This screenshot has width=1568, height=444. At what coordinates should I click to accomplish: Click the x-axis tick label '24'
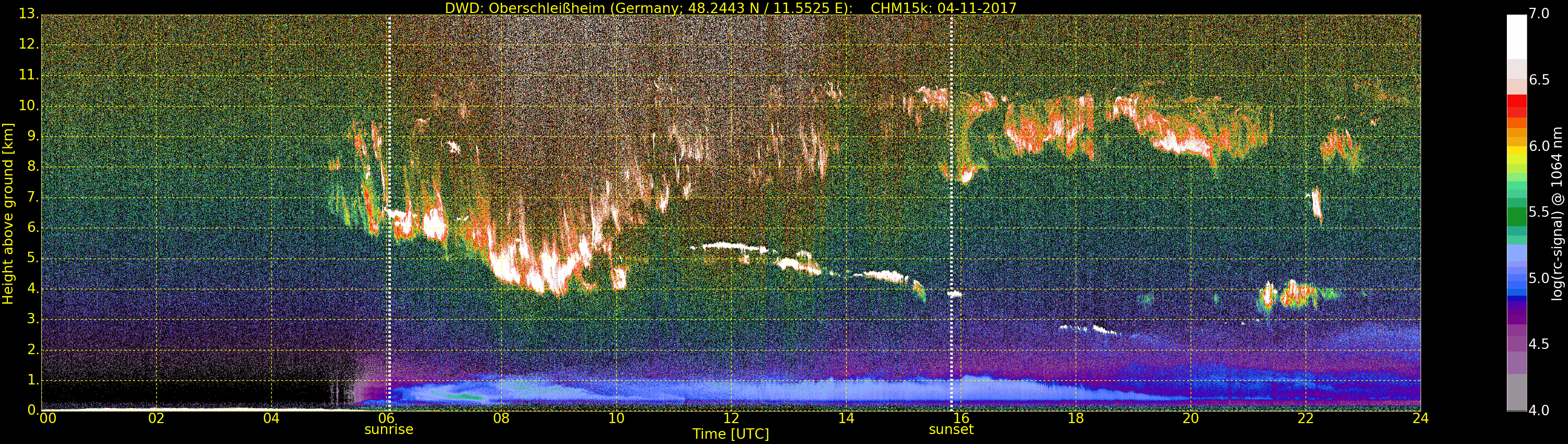pyautogui.click(x=1421, y=418)
